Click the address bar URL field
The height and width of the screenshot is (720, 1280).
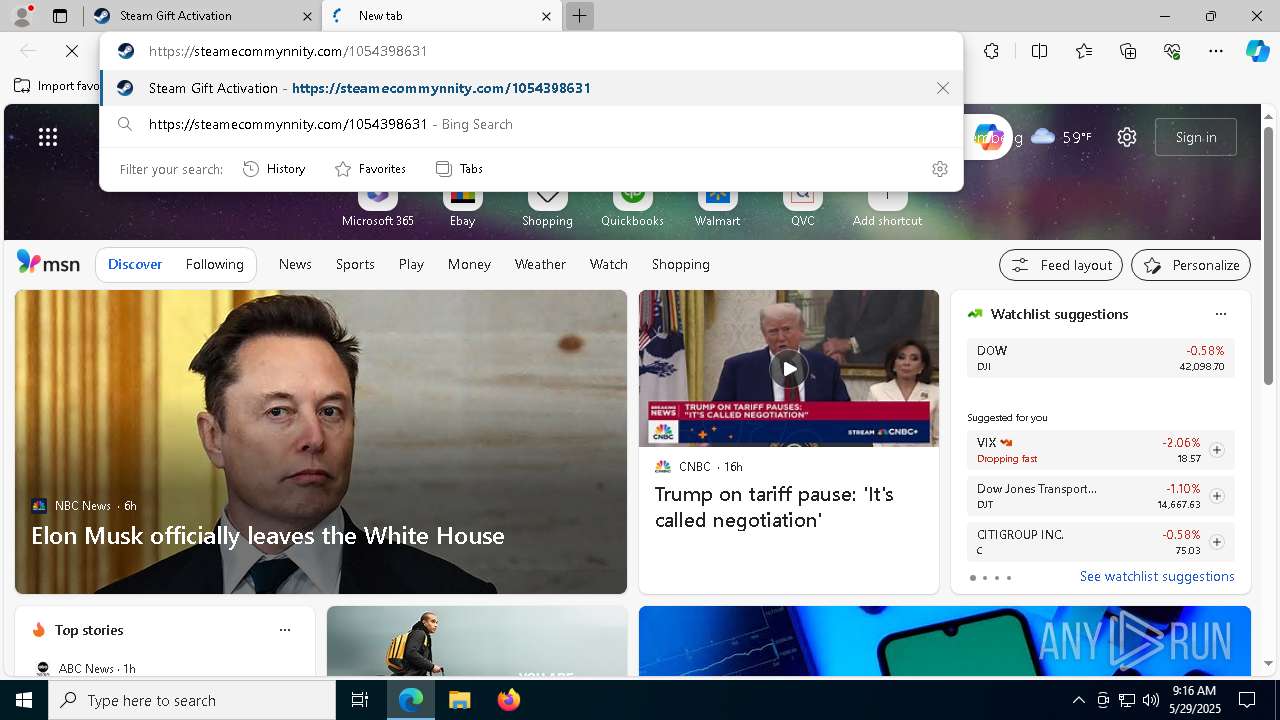(x=531, y=51)
